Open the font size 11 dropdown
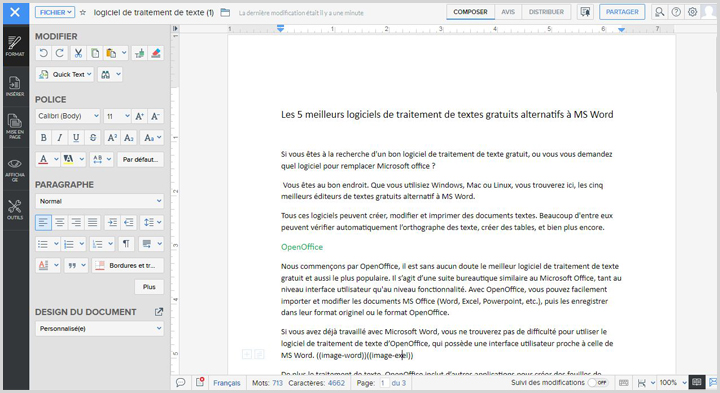720x393 pixels. click(117, 116)
